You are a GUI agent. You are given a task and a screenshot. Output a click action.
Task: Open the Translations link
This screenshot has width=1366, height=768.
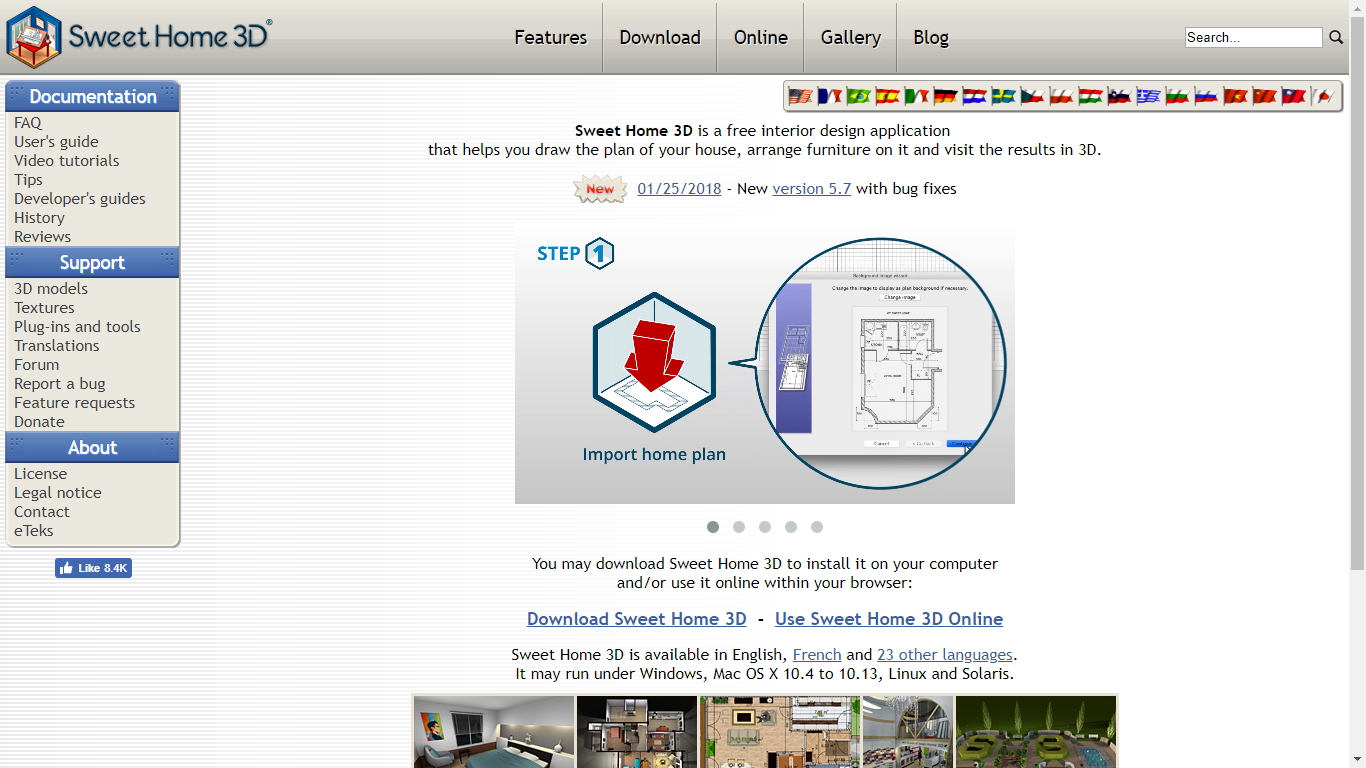[x=57, y=346]
